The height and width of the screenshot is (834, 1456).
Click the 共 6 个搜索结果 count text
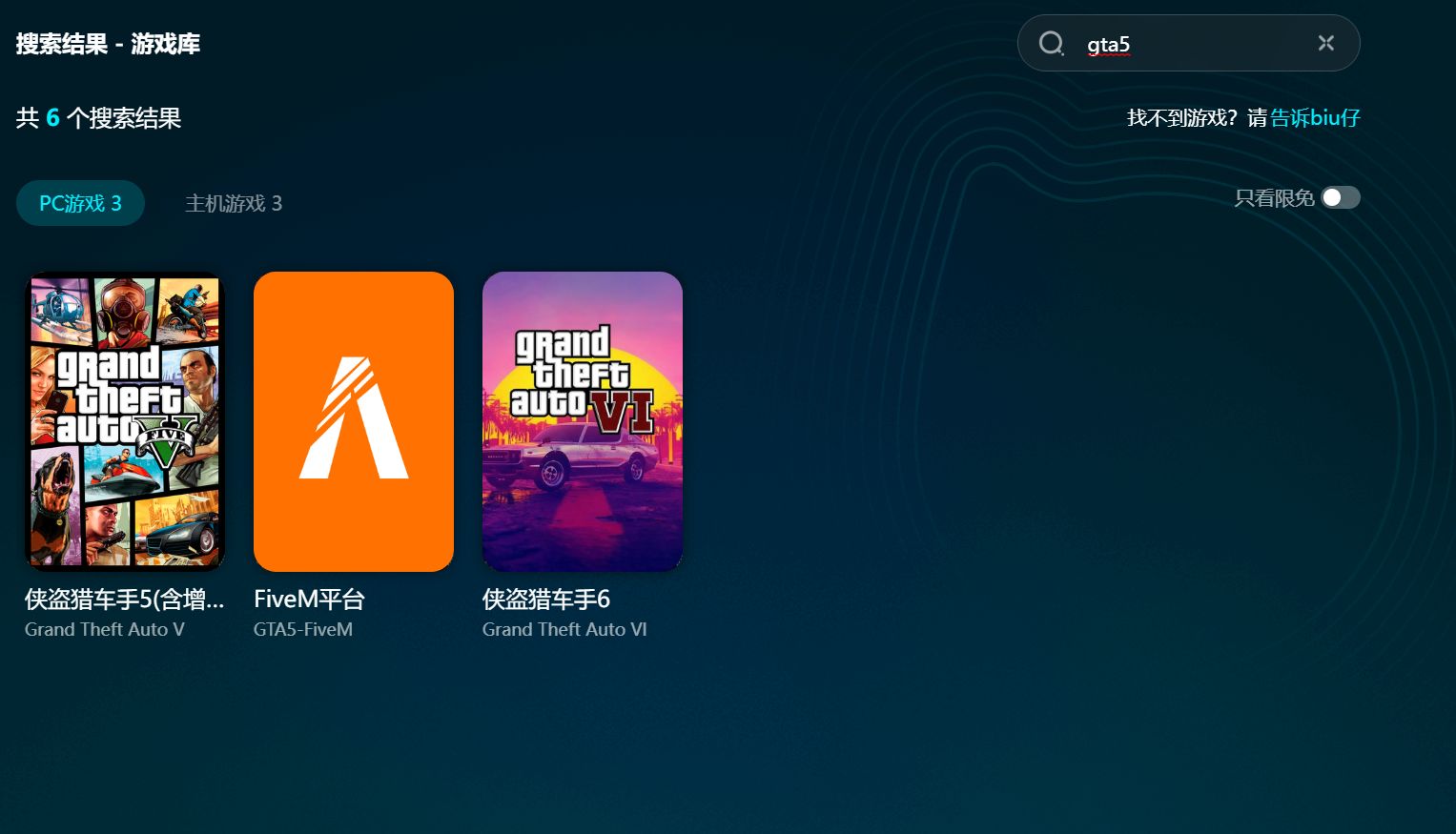98,117
